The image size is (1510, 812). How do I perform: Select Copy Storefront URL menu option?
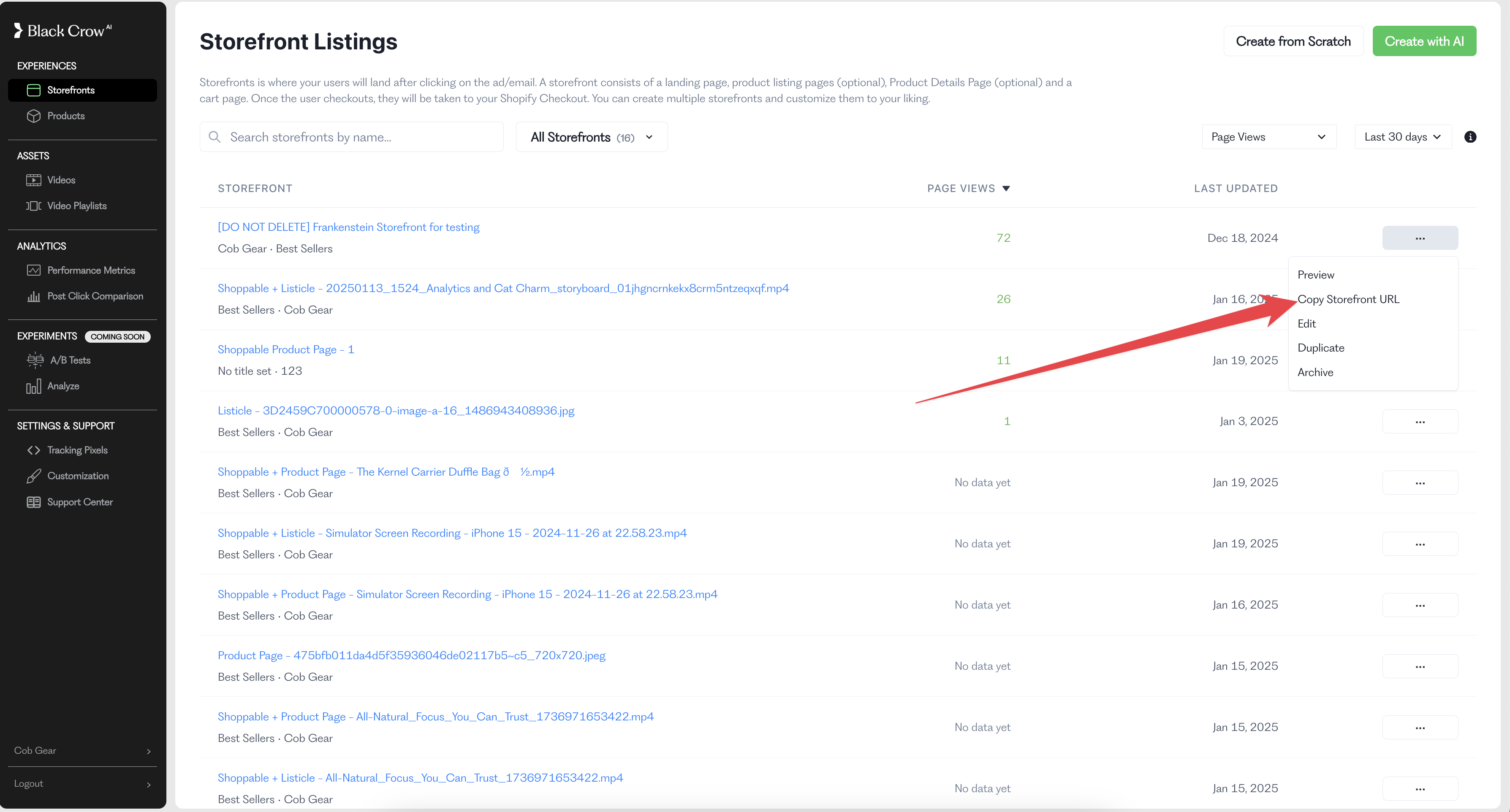1347,299
